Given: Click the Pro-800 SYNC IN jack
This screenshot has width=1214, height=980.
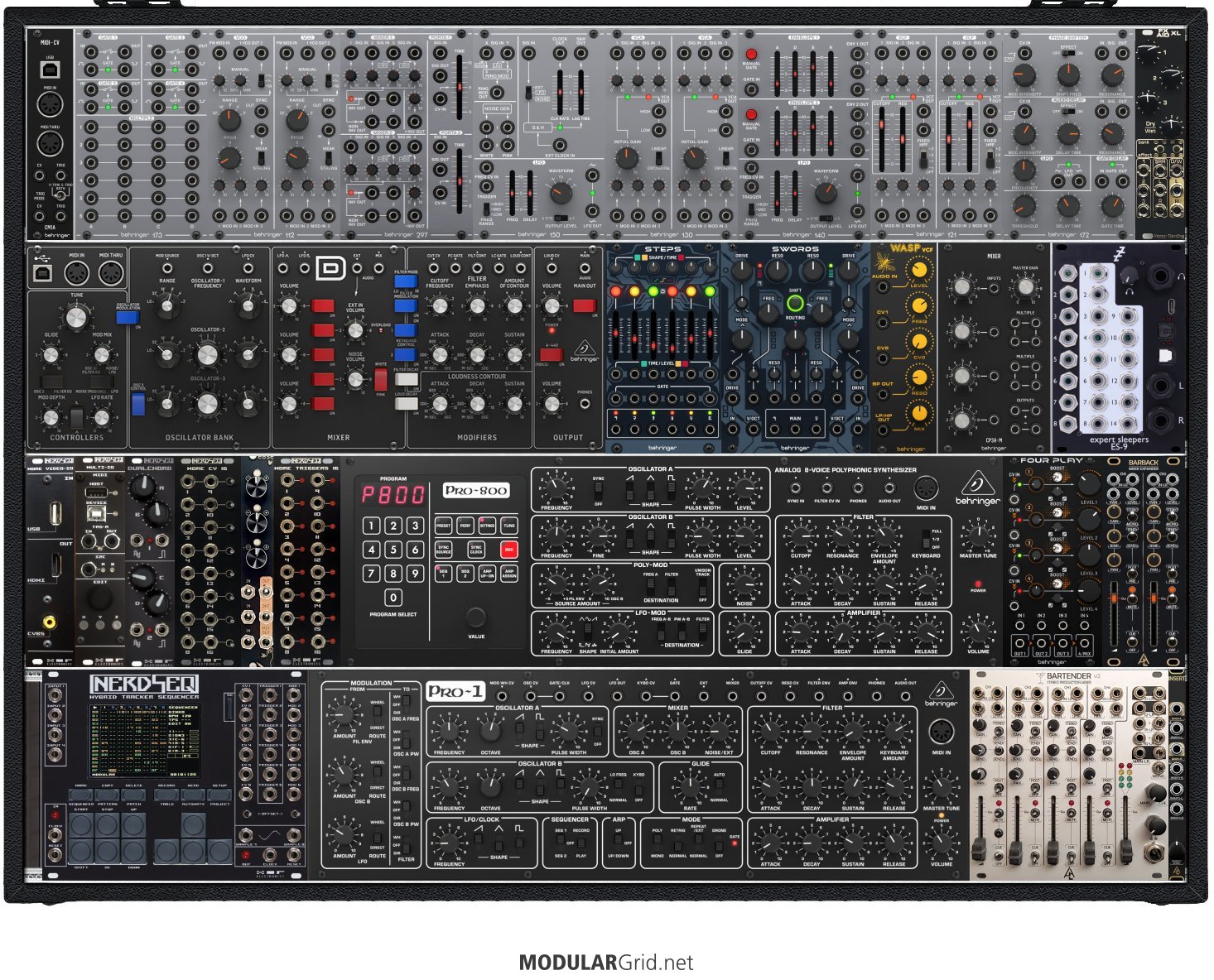Looking at the screenshot, I should click(x=795, y=488).
